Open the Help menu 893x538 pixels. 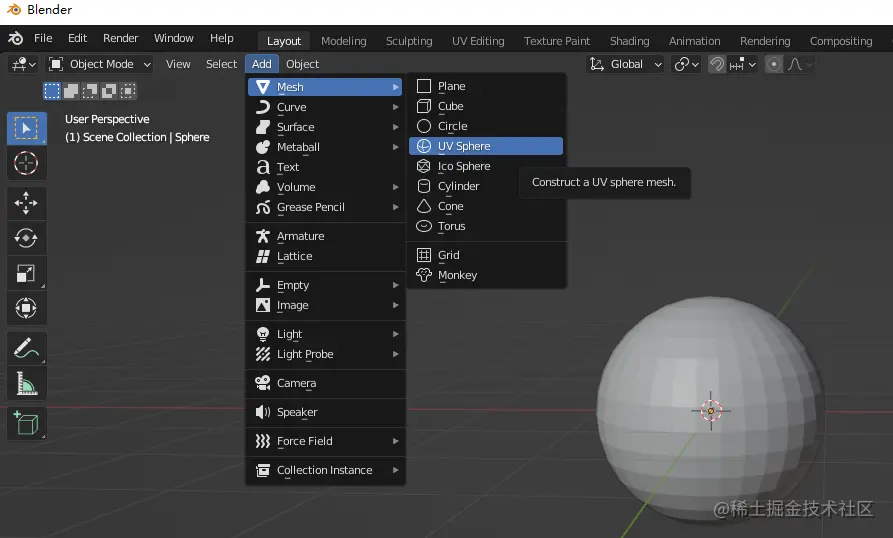(x=222, y=38)
